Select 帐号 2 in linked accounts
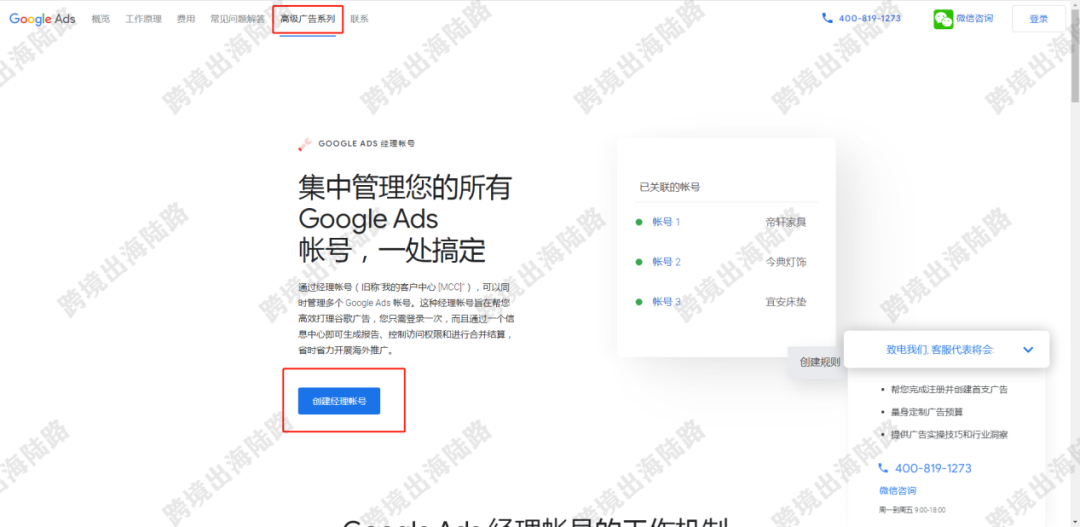The height and width of the screenshot is (527, 1080). (x=667, y=262)
